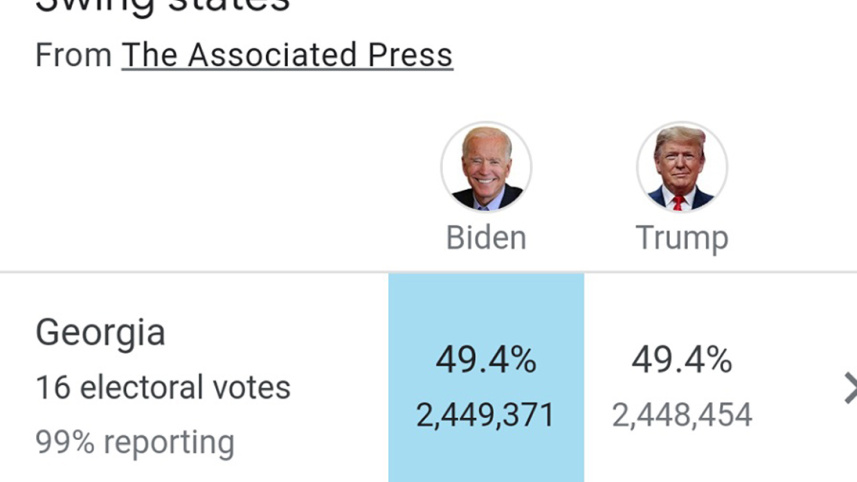Viewport: 857px width, 482px height.
Task: Click the partially visible Swing states heading
Action: point(162,6)
